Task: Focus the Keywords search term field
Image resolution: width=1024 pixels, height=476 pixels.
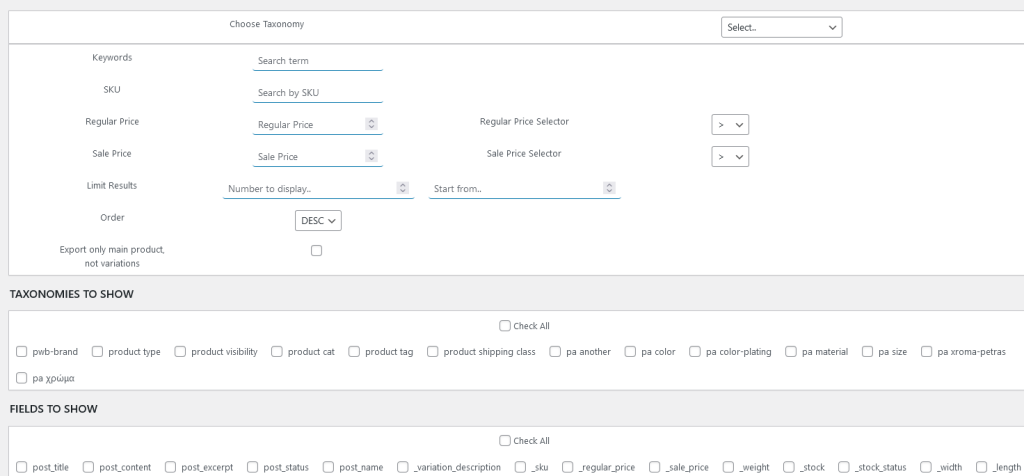Action: tap(317, 61)
